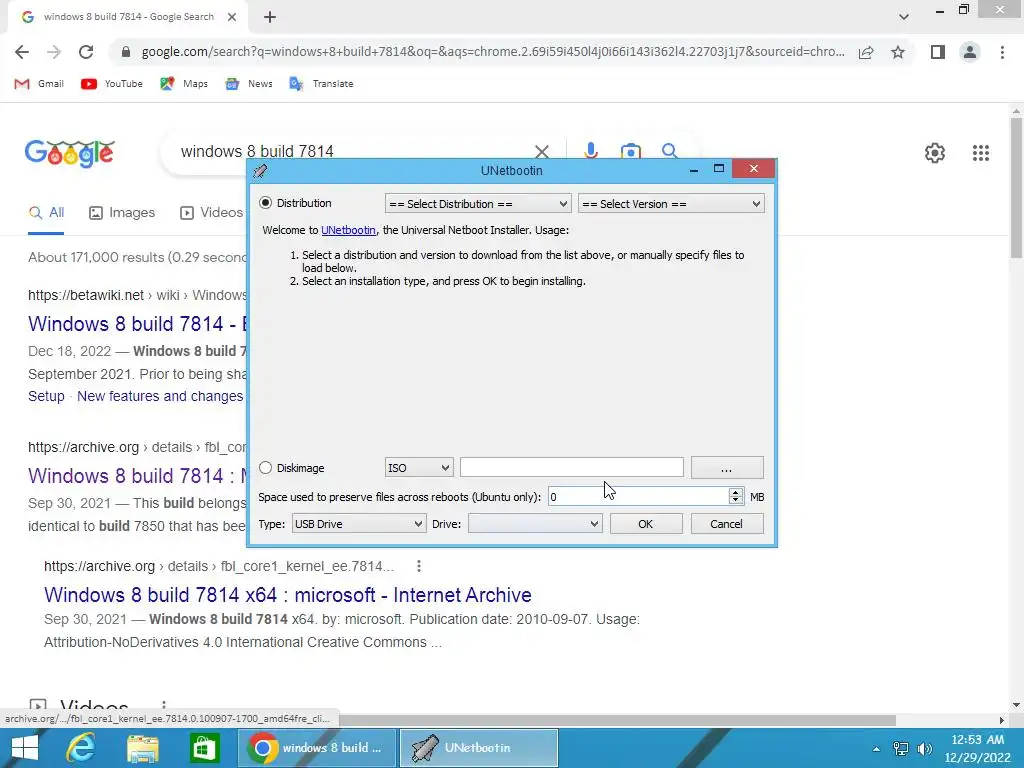Decrease the persistent space value with down arrow
This screenshot has height=768, width=1024.
point(736,502)
